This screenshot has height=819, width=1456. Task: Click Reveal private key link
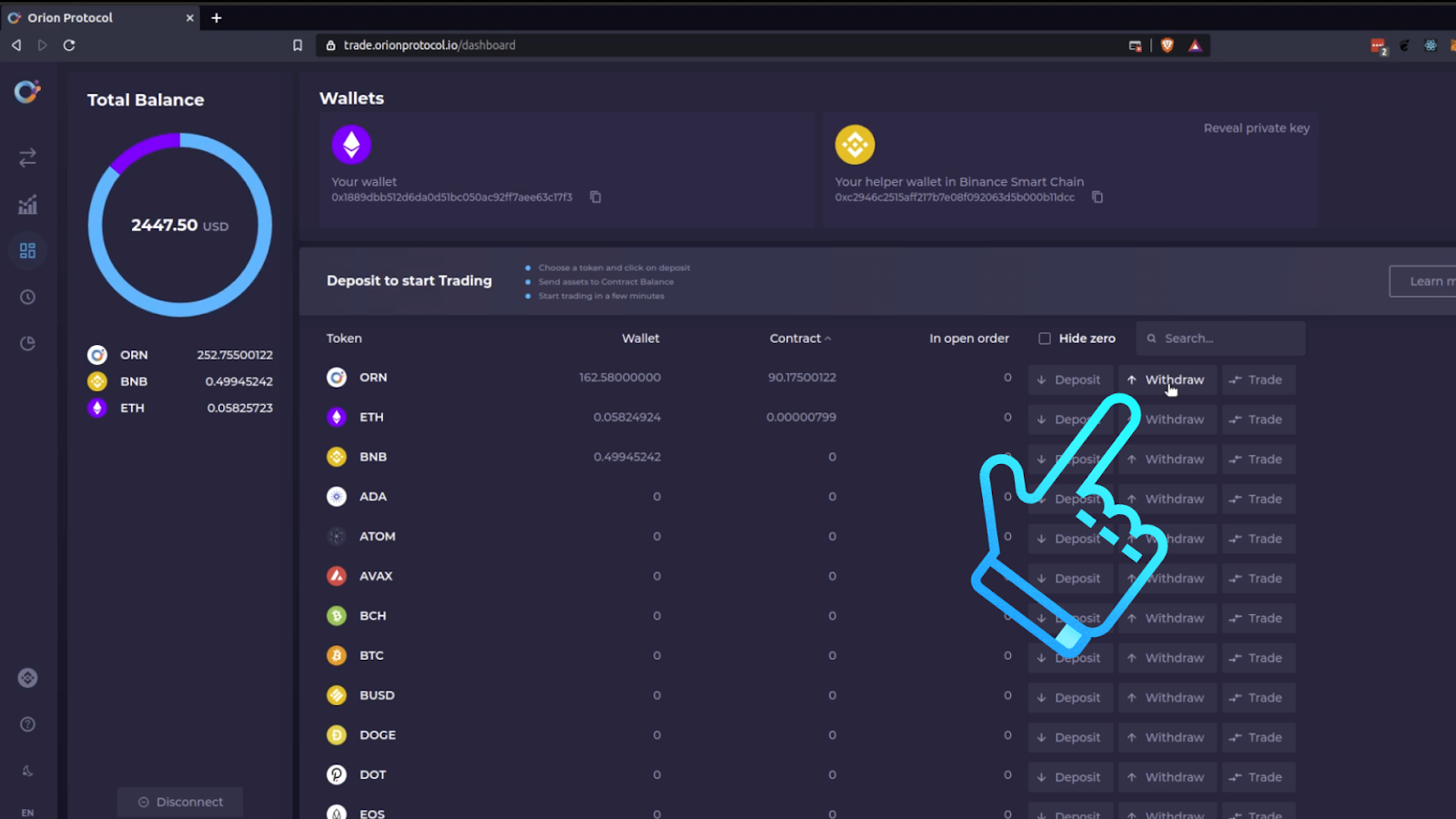pos(1256,128)
